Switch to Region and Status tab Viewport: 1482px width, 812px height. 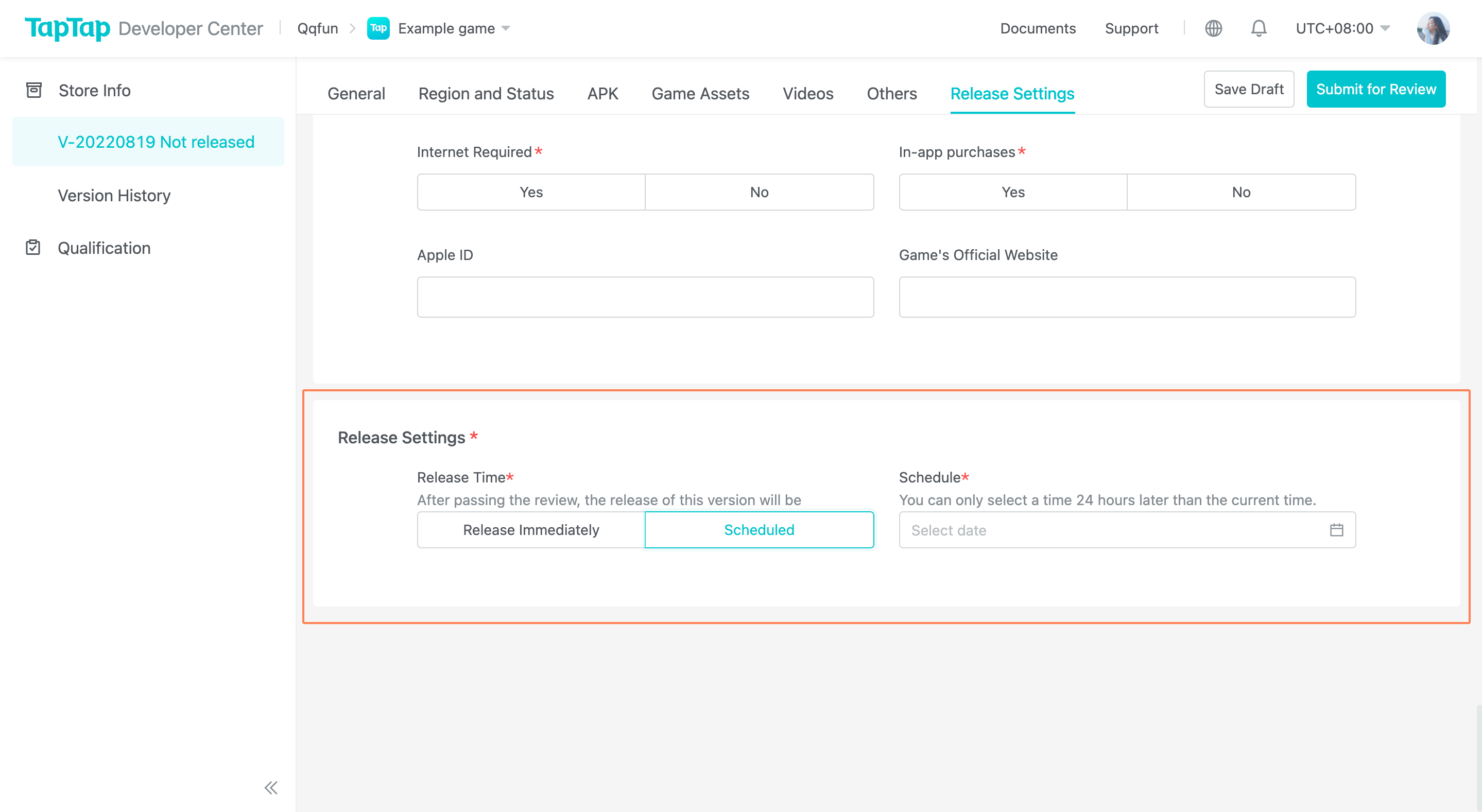pyautogui.click(x=486, y=93)
